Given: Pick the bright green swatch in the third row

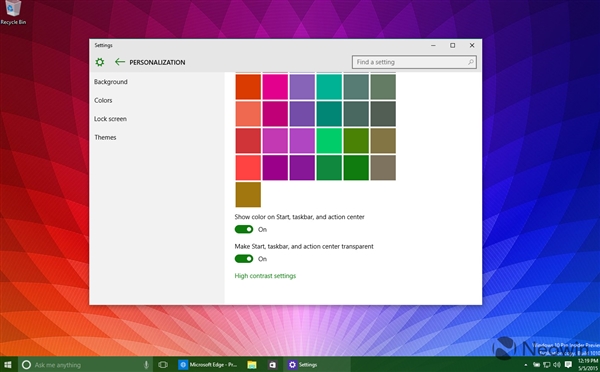Looking at the screenshot, I should coord(329,140).
